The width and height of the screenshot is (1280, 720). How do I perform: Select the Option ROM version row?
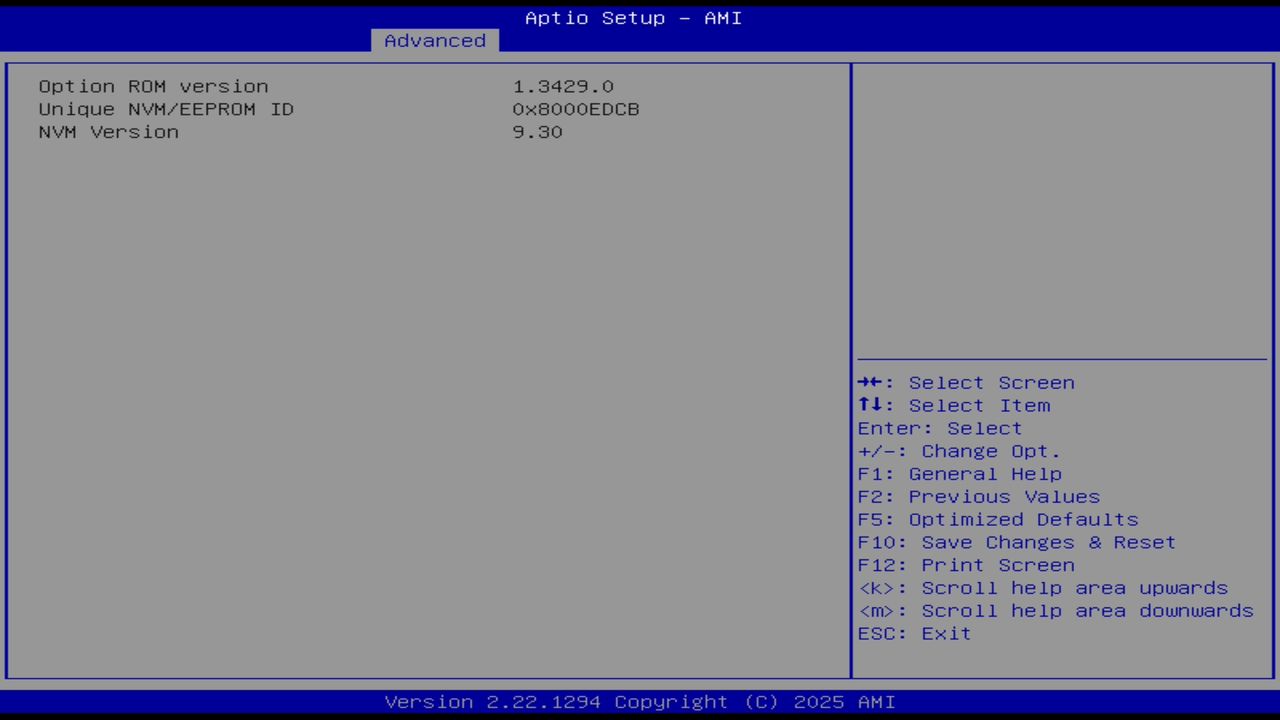click(153, 86)
